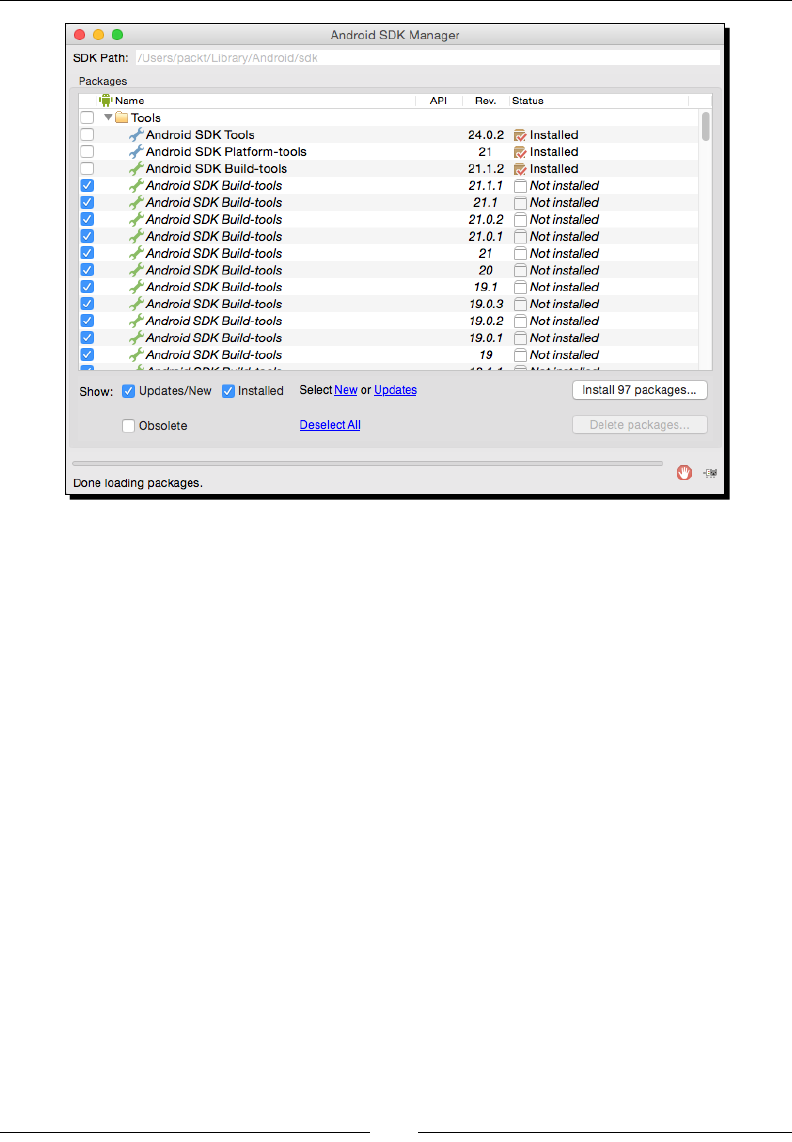This screenshot has width=792, height=1142.
Task: Click Installed status icon for Build-tools 21.1.2
Action: pyautogui.click(x=520, y=169)
